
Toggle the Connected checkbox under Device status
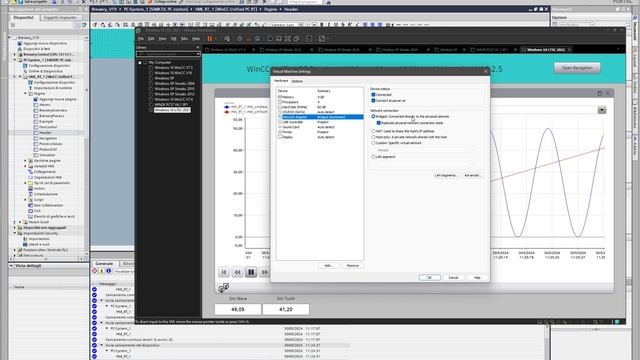[x=373, y=95]
